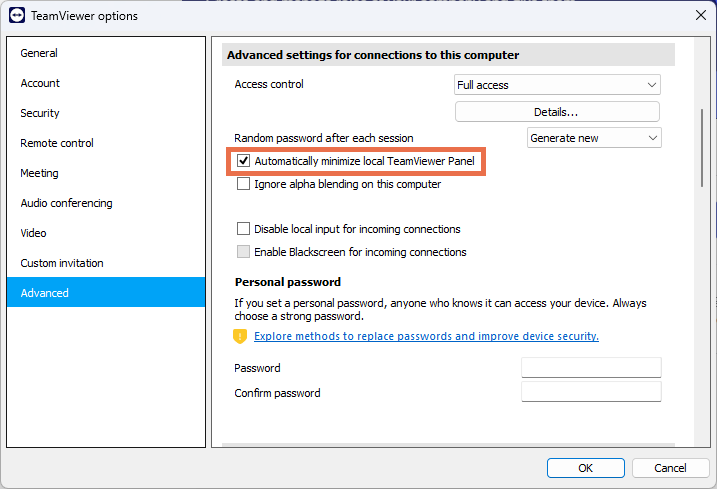This screenshot has height=489, width=717.
Task: Open the password replacement methods link
Action: pos(426,337)
